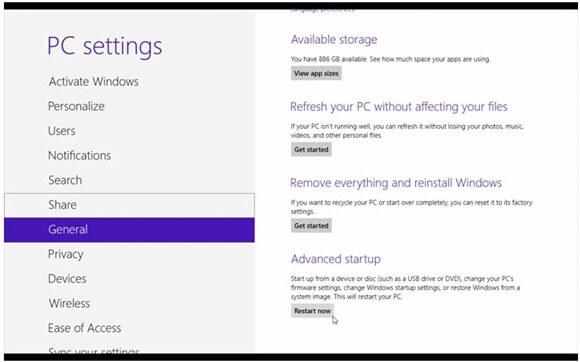Select the Share category
The height and width of the screenshot is (362, 580).
click(x=129, y=205)
